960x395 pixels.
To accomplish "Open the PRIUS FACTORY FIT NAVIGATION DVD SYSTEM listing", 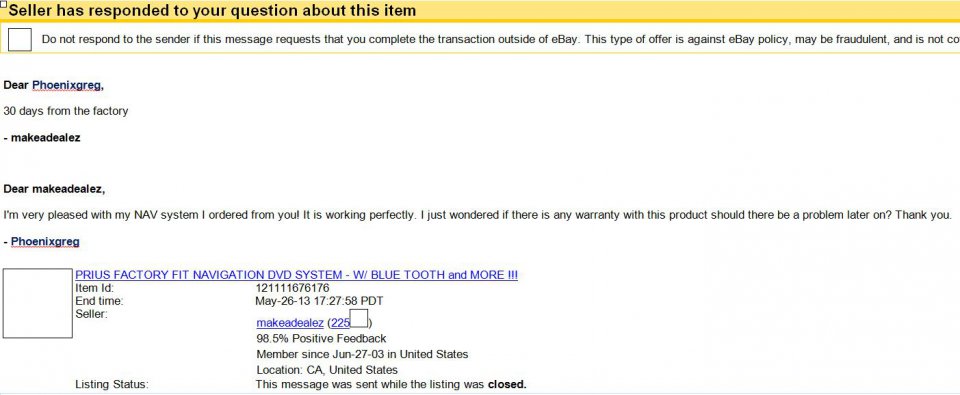I will (296, 275).
